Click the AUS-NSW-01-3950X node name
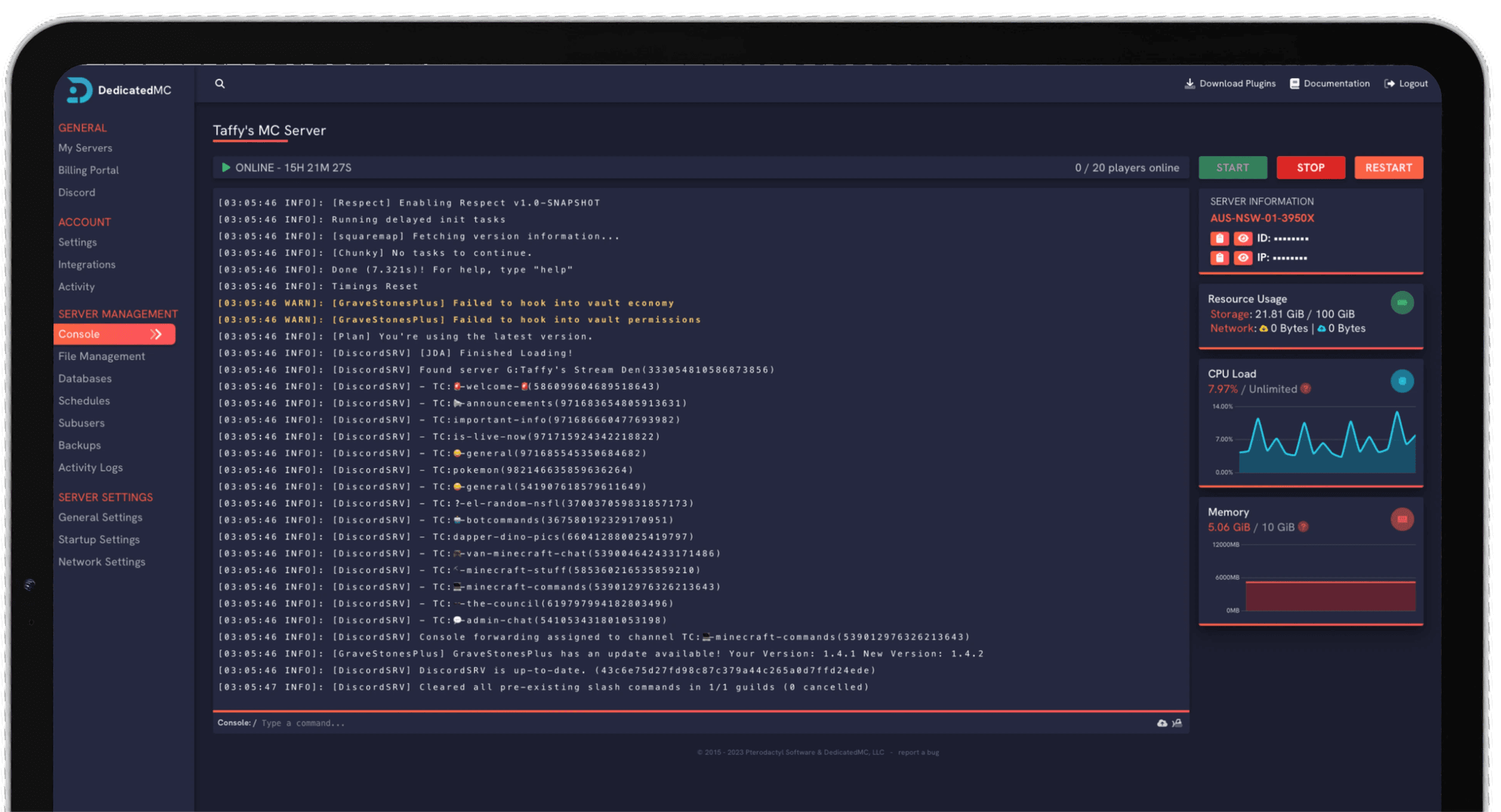Screen dimensions: 1501x812 1262,218
